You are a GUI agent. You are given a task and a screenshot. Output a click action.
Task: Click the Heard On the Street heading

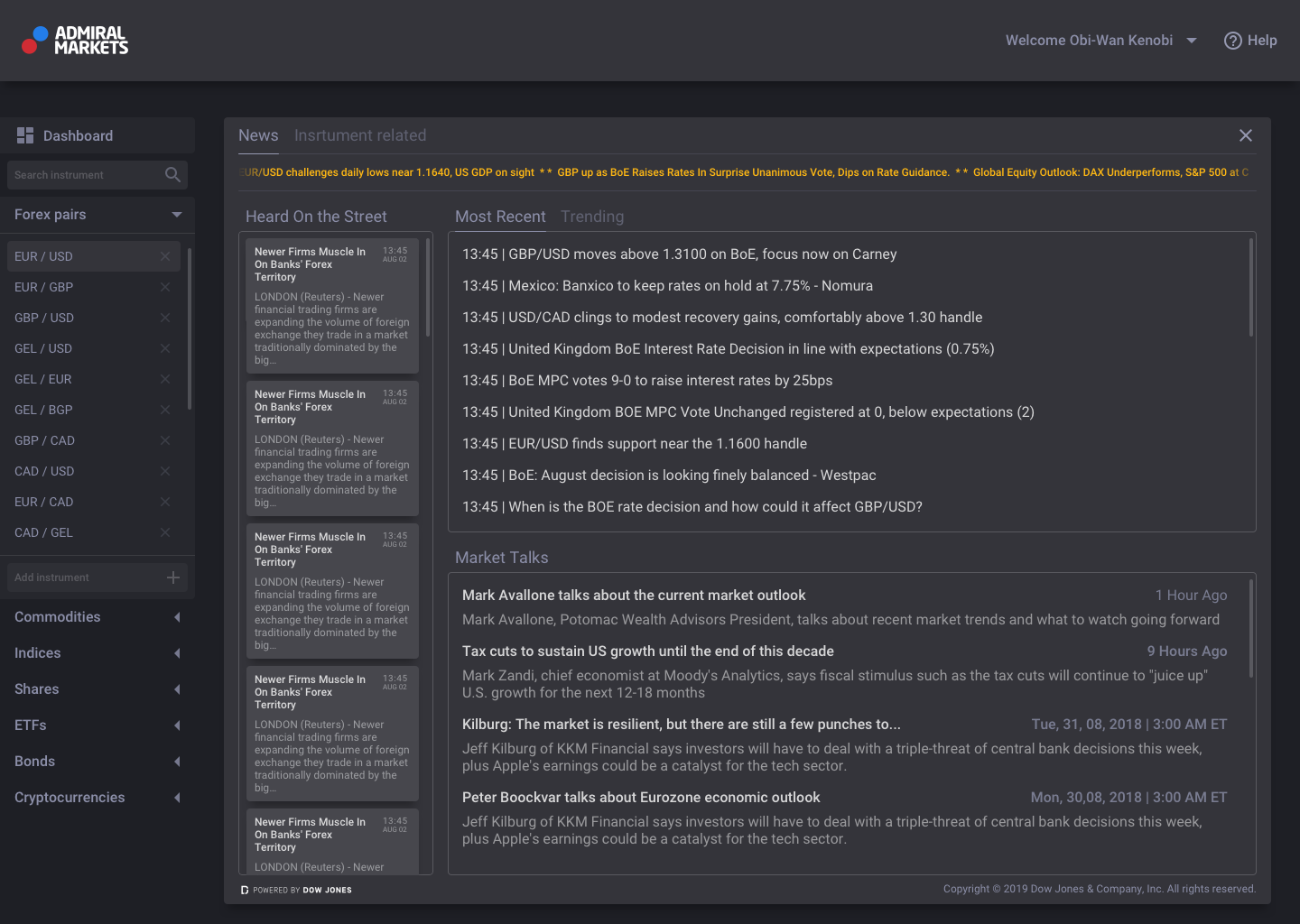coord(316,217)
